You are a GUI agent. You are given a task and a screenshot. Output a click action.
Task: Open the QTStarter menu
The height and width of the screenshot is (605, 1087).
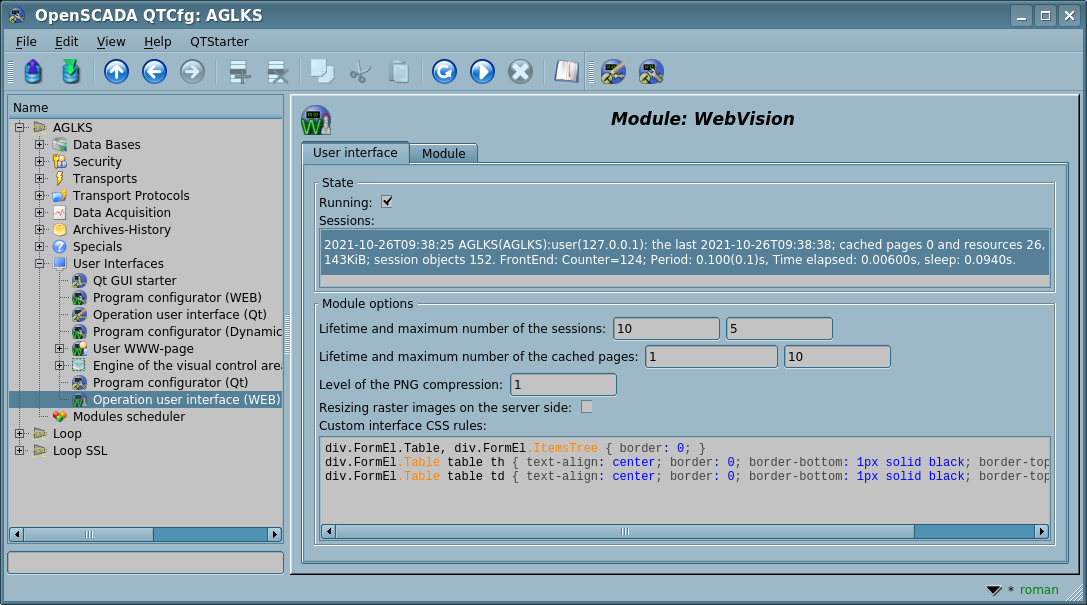219,42
